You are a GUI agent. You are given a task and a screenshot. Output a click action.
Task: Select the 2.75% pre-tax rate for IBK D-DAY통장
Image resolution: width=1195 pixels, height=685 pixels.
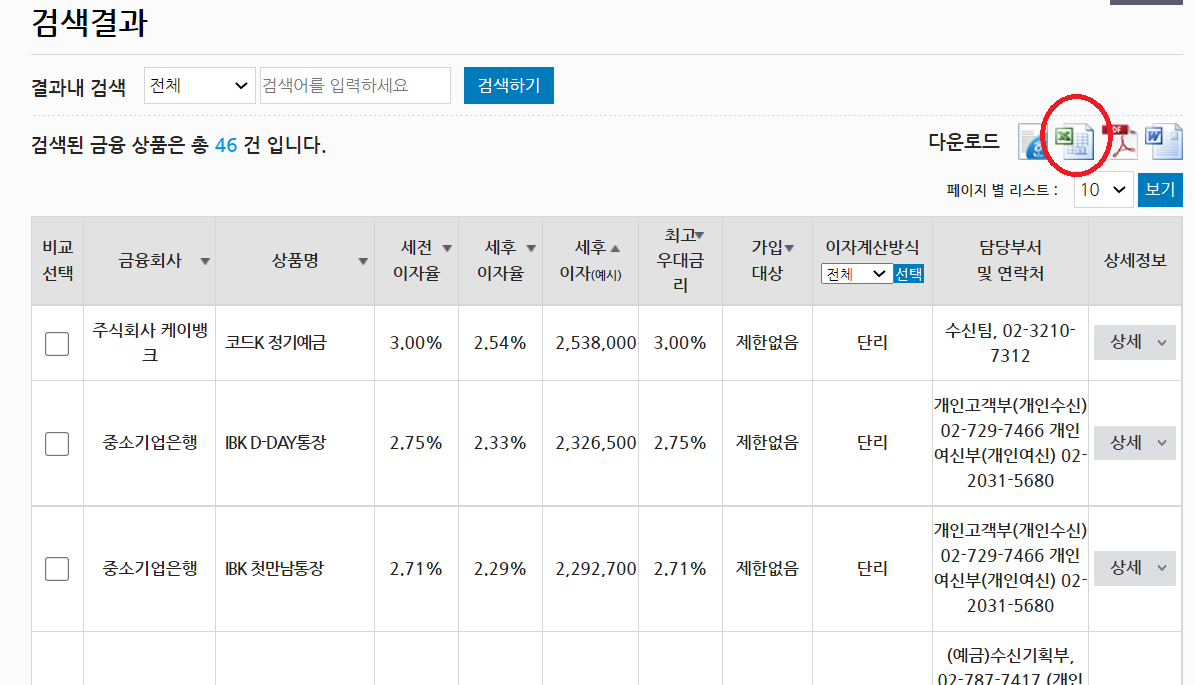416,443
